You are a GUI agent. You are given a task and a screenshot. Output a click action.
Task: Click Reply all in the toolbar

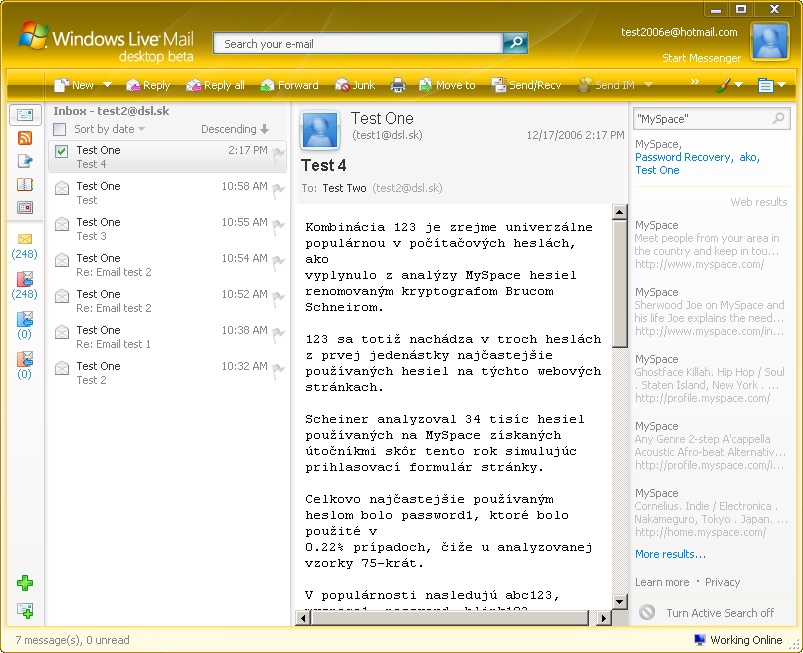pyautogui.click(x=215, y=85)
